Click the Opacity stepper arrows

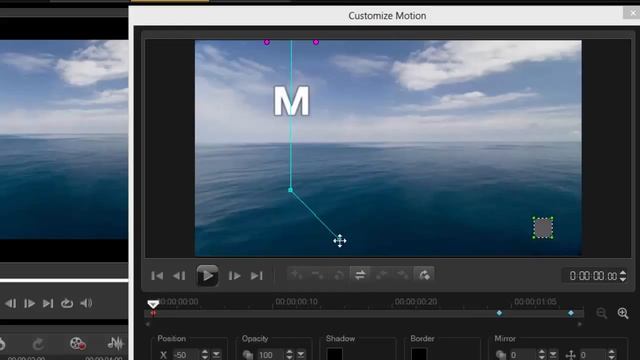(x=289, y=355)
